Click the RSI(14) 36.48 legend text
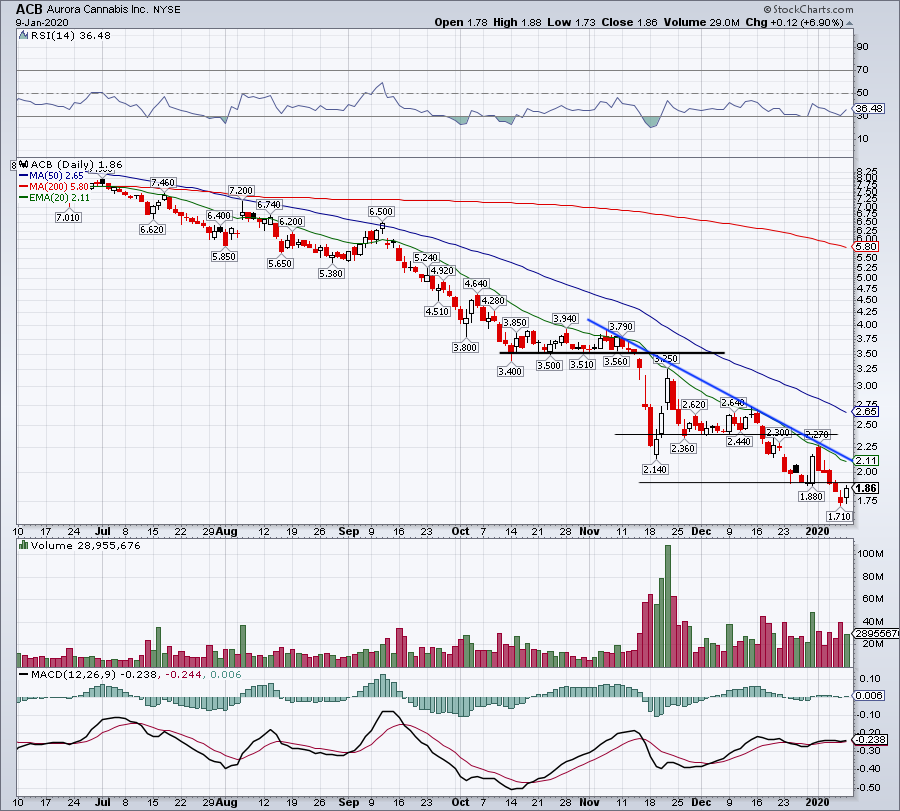This screenshot has width=900, height=811. click(x=71, y=36)
